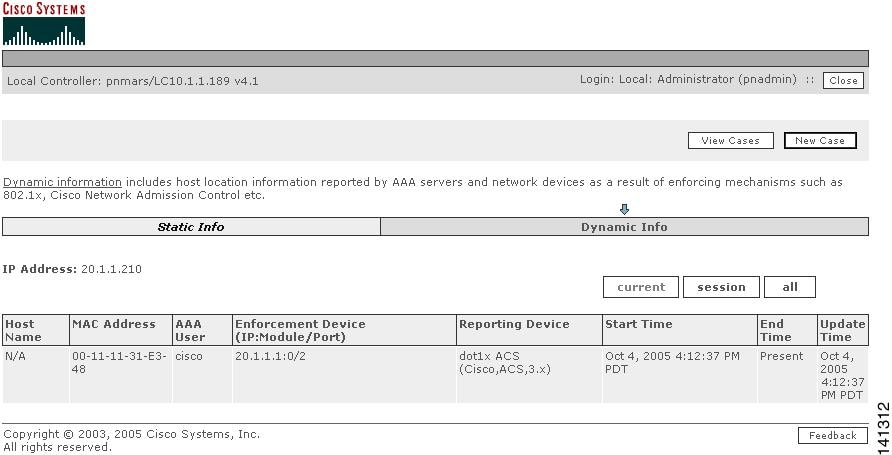Click the Cisco Systems logo
This screenshot has width=892, height=455.
[x=44, y=24]
